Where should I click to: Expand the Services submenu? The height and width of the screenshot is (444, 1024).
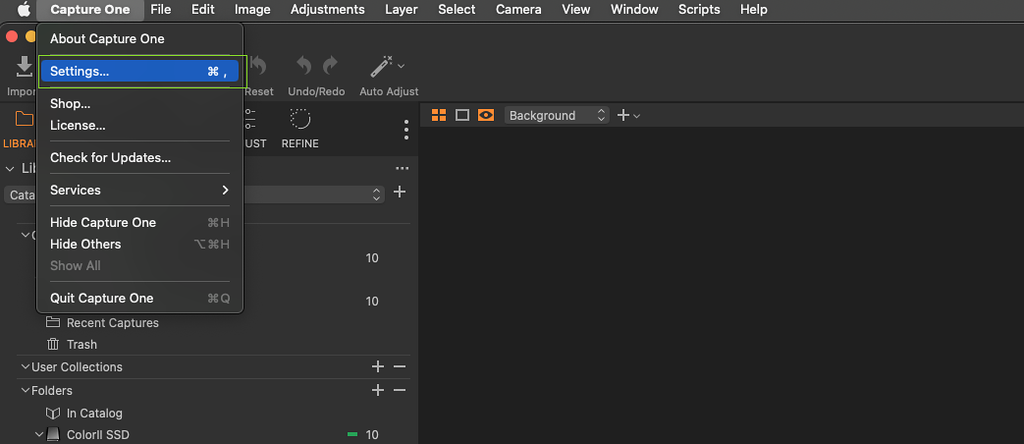[140, 190]
